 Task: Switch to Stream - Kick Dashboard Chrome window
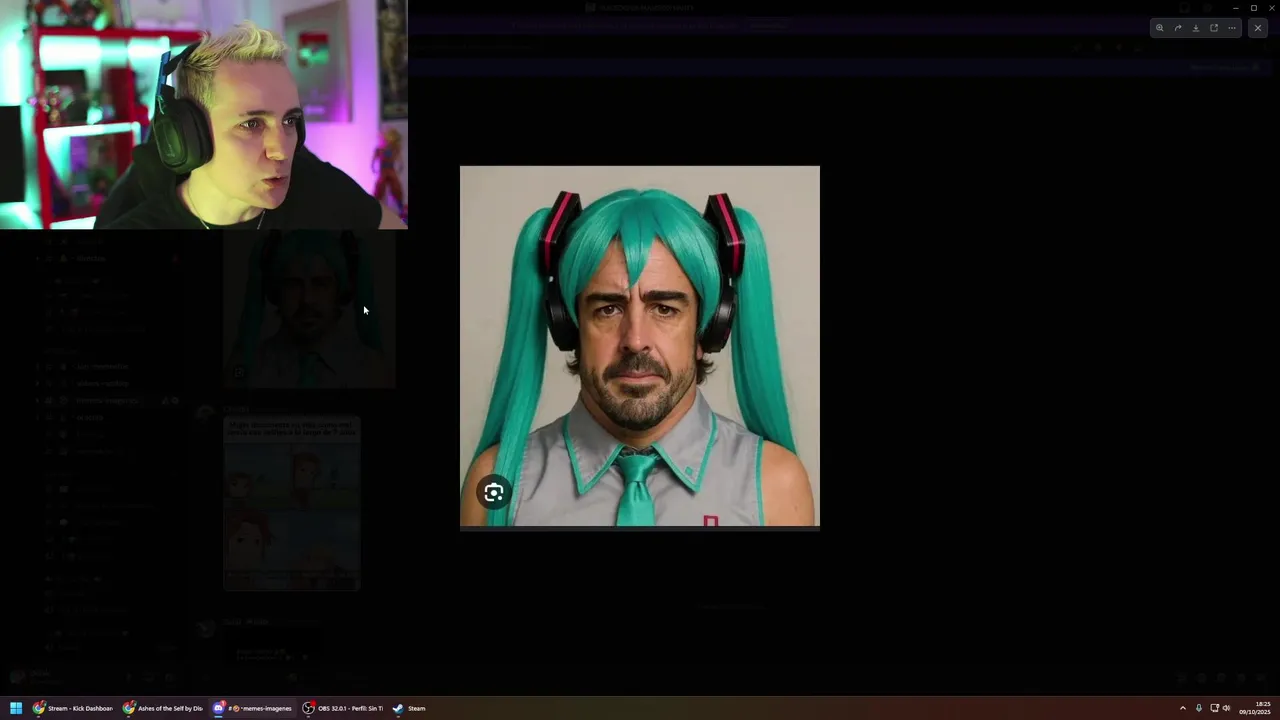pyautogui.click(x=73, y=708)
